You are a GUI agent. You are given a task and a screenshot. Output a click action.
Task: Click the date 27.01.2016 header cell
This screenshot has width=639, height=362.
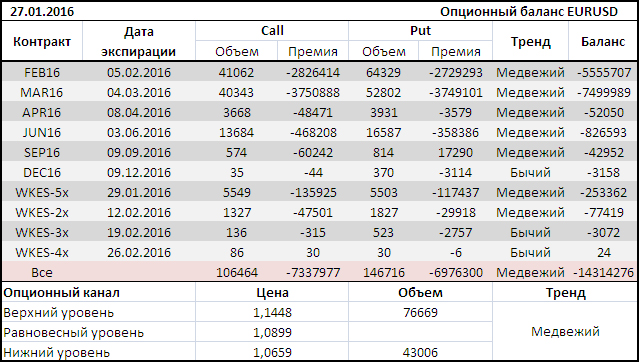click(42, 11)
